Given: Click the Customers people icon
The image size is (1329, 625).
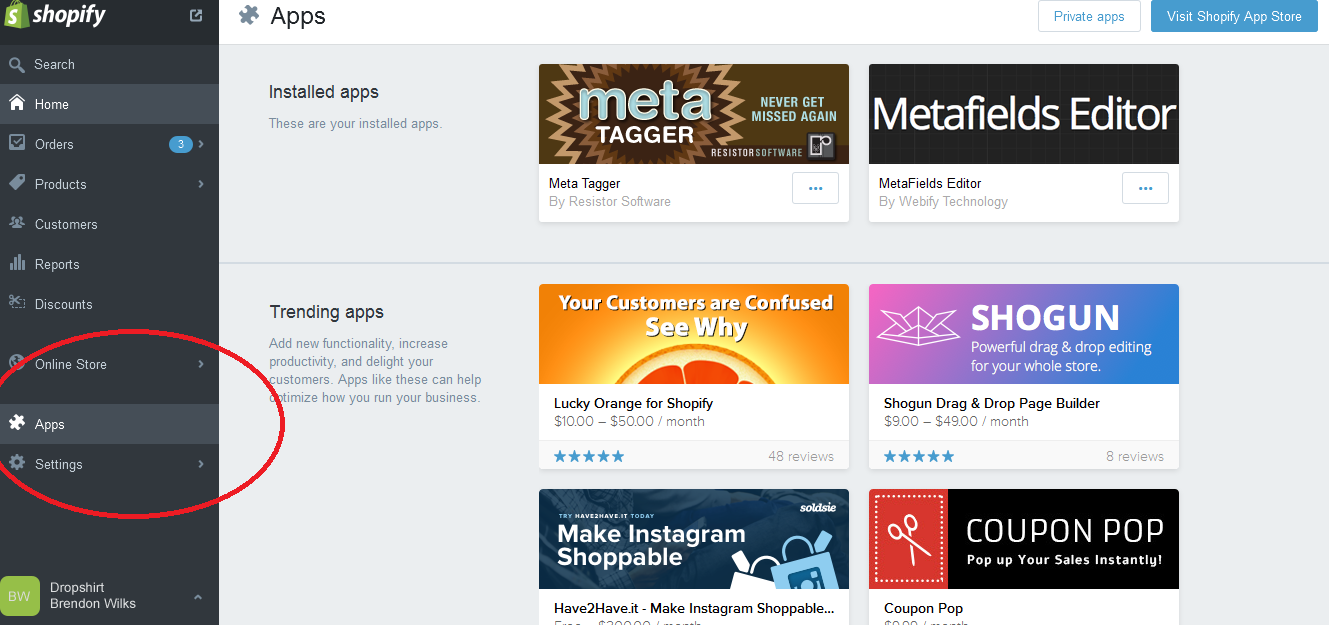Looking at the screenshot, I should coord(17,223).
